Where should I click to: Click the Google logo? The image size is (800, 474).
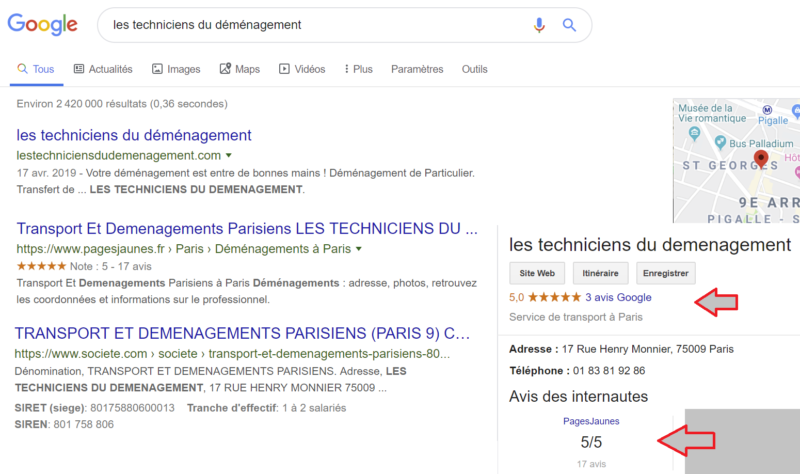coord(42,24)
